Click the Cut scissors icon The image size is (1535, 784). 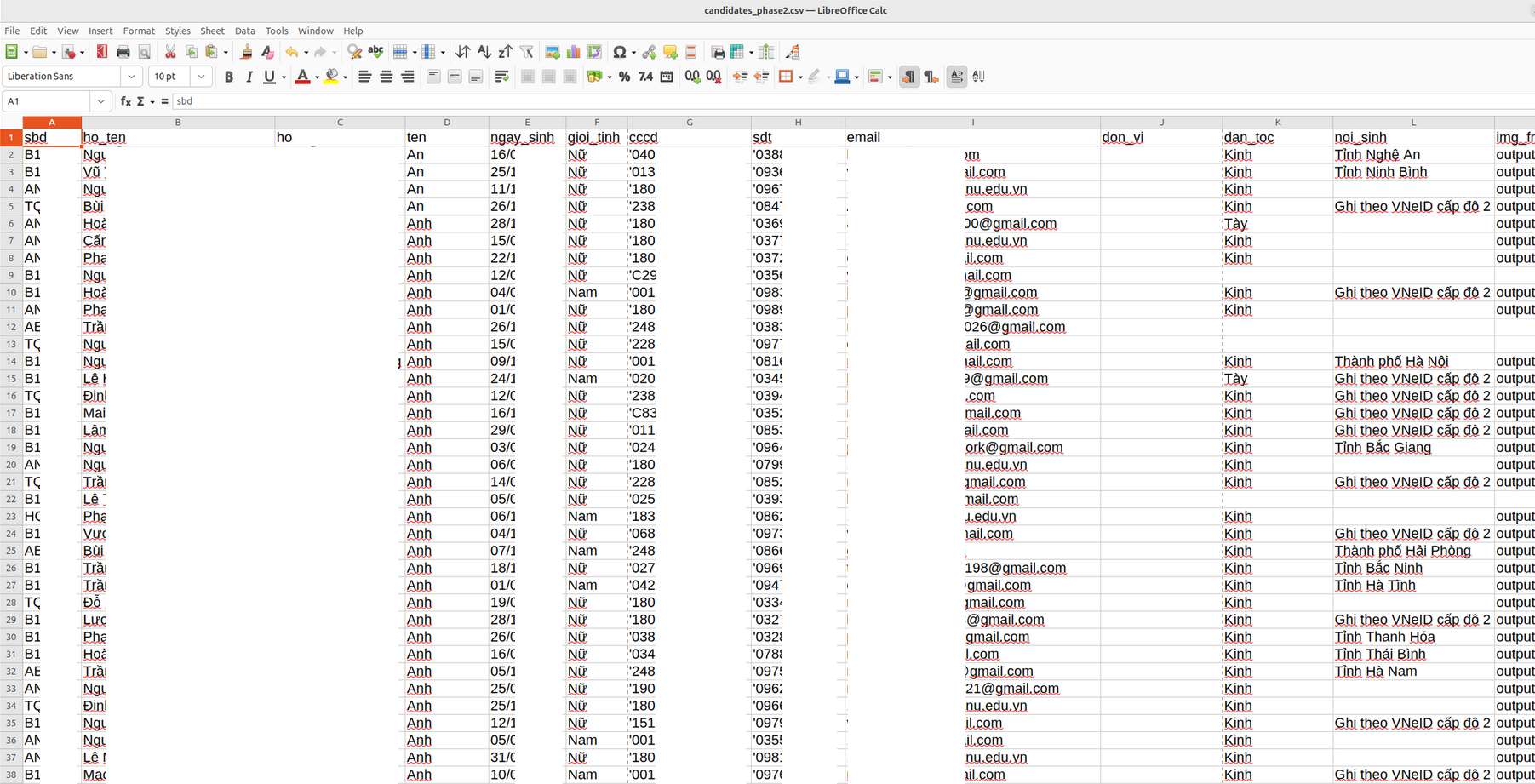[170, 52]
